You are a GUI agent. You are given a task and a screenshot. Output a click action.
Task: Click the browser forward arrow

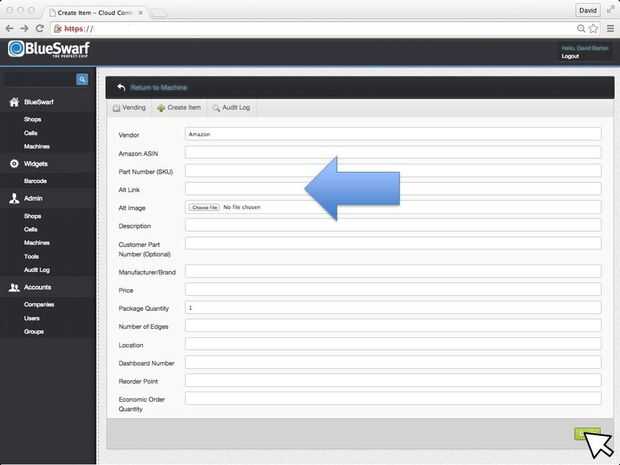[24, 28]
